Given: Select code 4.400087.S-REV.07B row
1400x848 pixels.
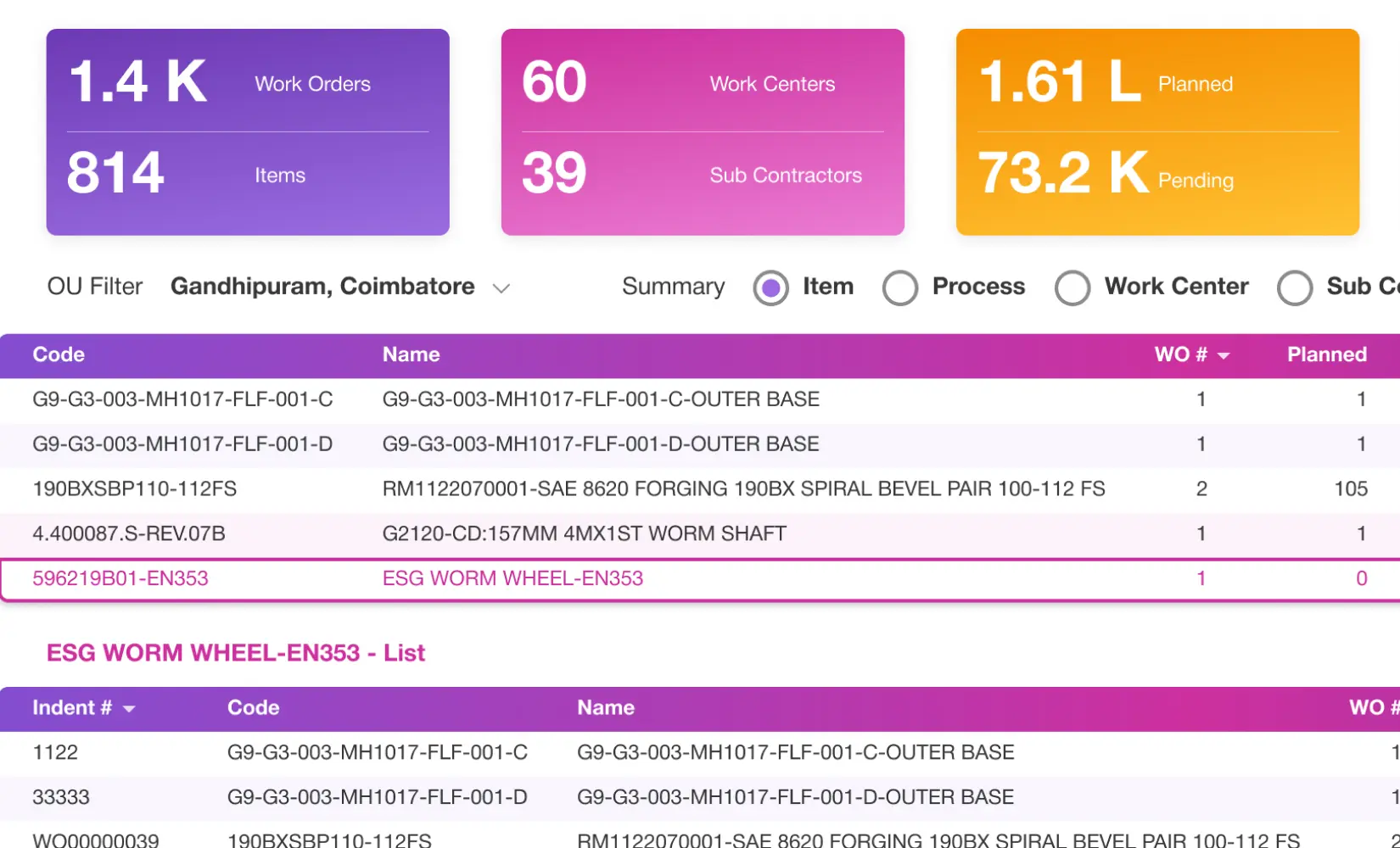Looking at the screenshot, I should [x=700, y=534].
